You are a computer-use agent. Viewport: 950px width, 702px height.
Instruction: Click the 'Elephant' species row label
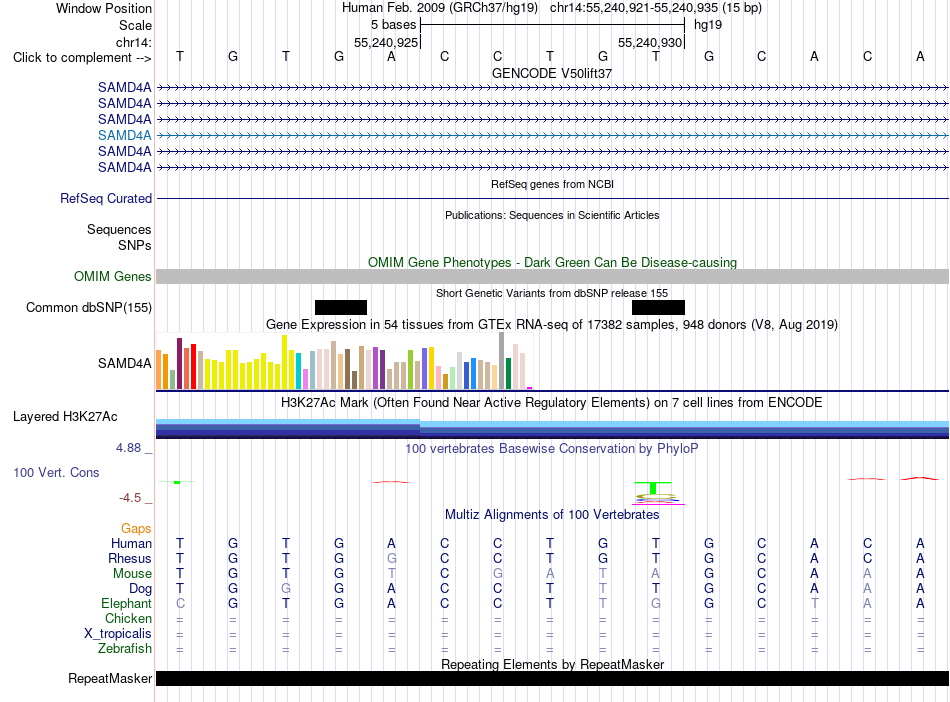coord(127,604)
